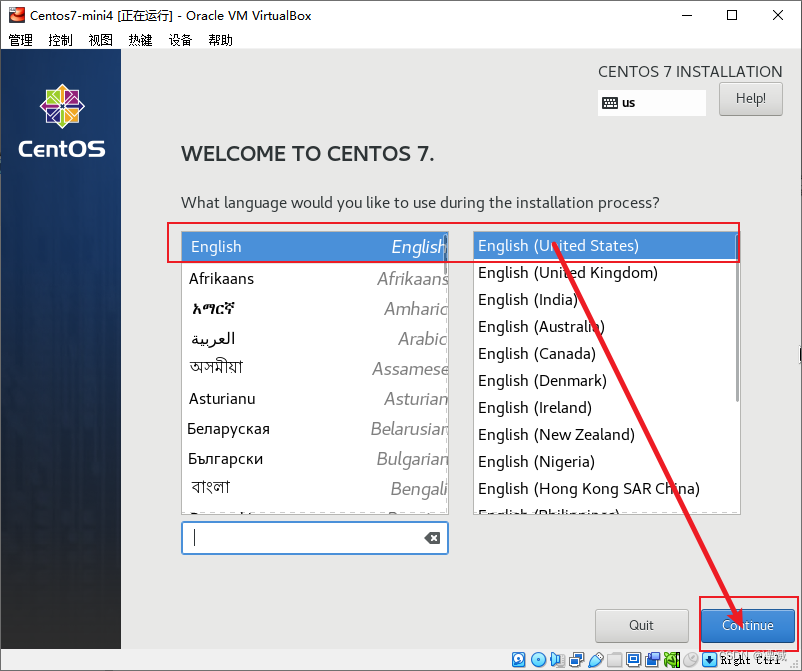Click the shared folders status icon

click(x=614, y=660)
